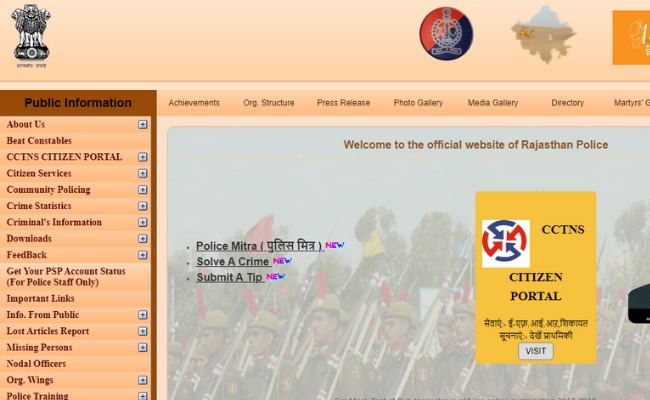The width and height of the screenshot is (650, 400).
Task: Click the Info. From Public label
Action: pyautogui.click(x=43, y=315)
